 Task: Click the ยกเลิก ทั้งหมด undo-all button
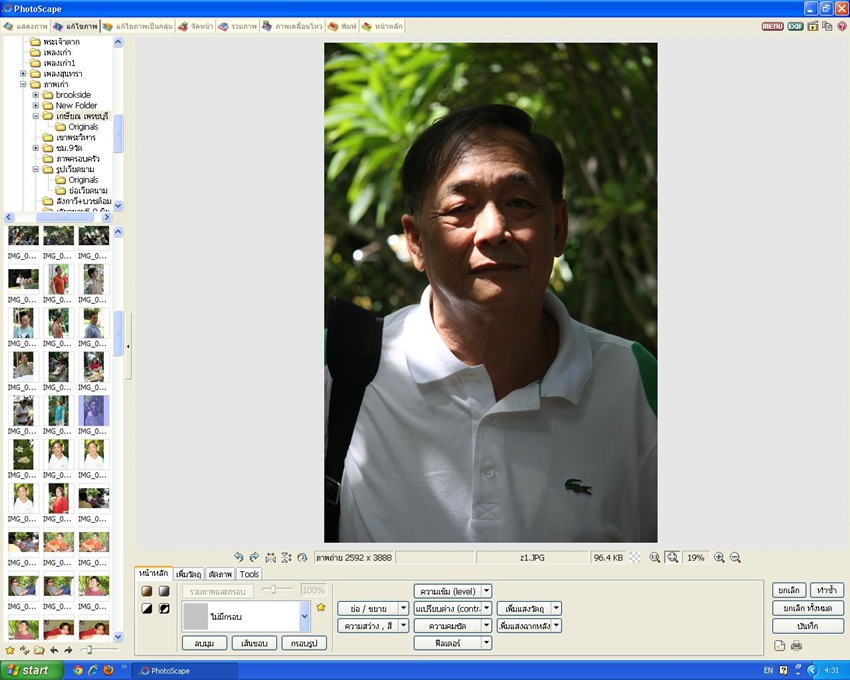(808, 608)
